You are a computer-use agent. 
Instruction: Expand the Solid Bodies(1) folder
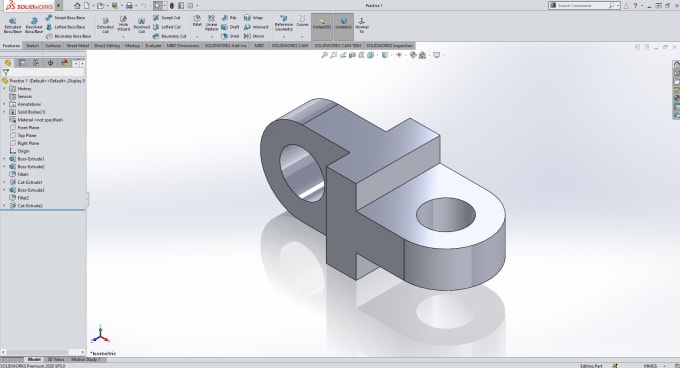(4, 112)
